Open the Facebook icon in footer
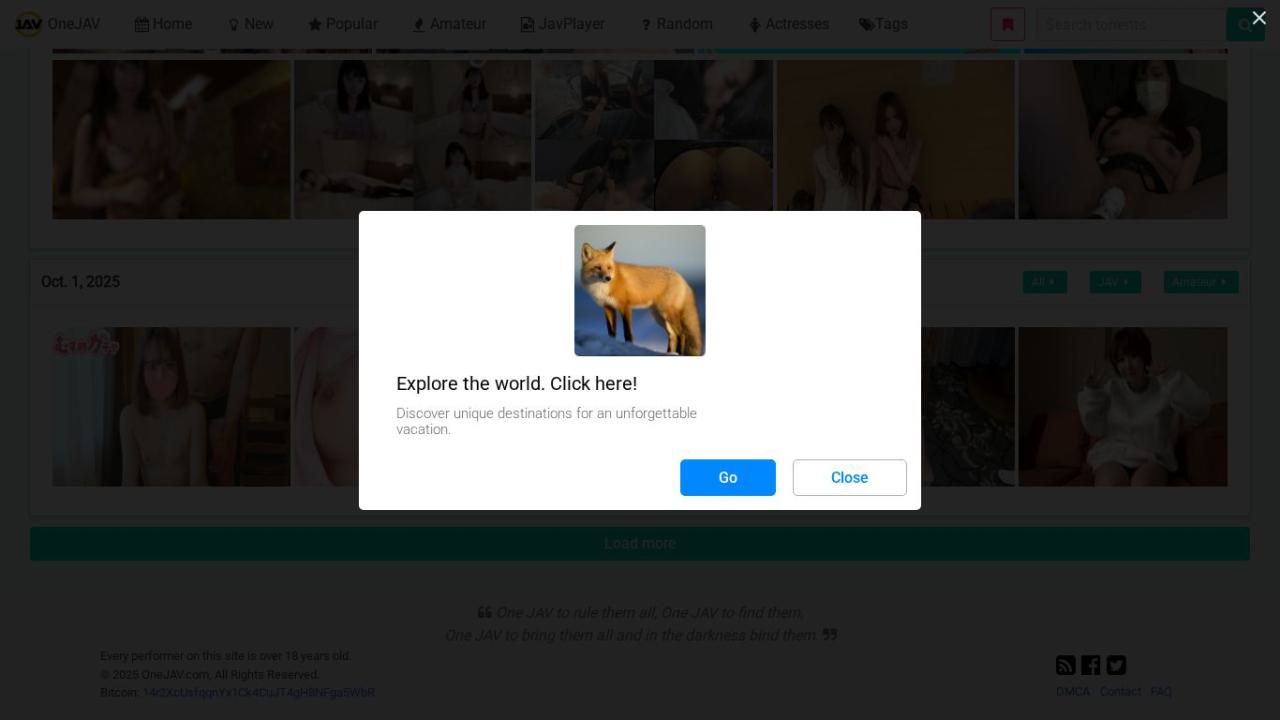This screenshot has width=1280, height=720. coord(1090,665)
